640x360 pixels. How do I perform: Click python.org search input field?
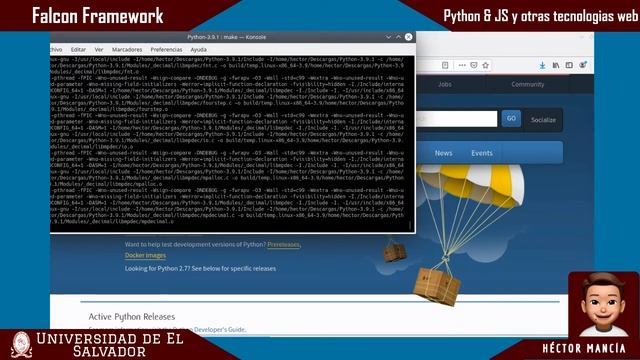[457, 119]
